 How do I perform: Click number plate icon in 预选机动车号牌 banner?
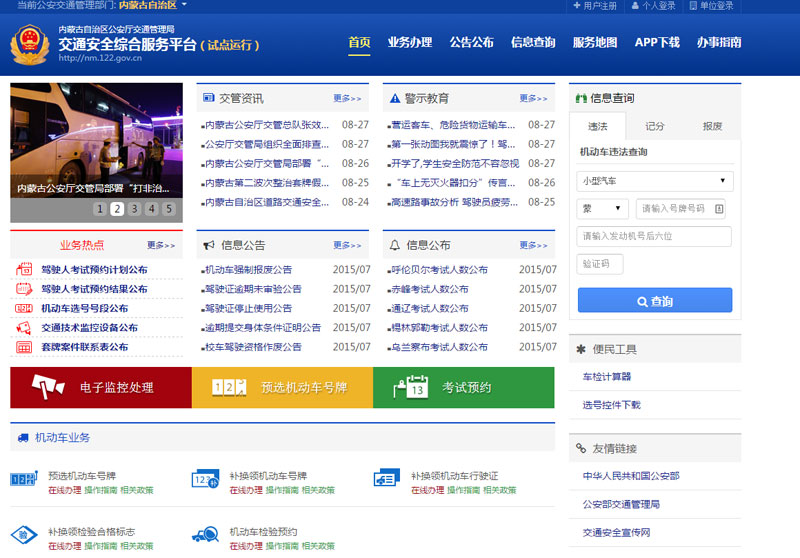pos(229,387)
